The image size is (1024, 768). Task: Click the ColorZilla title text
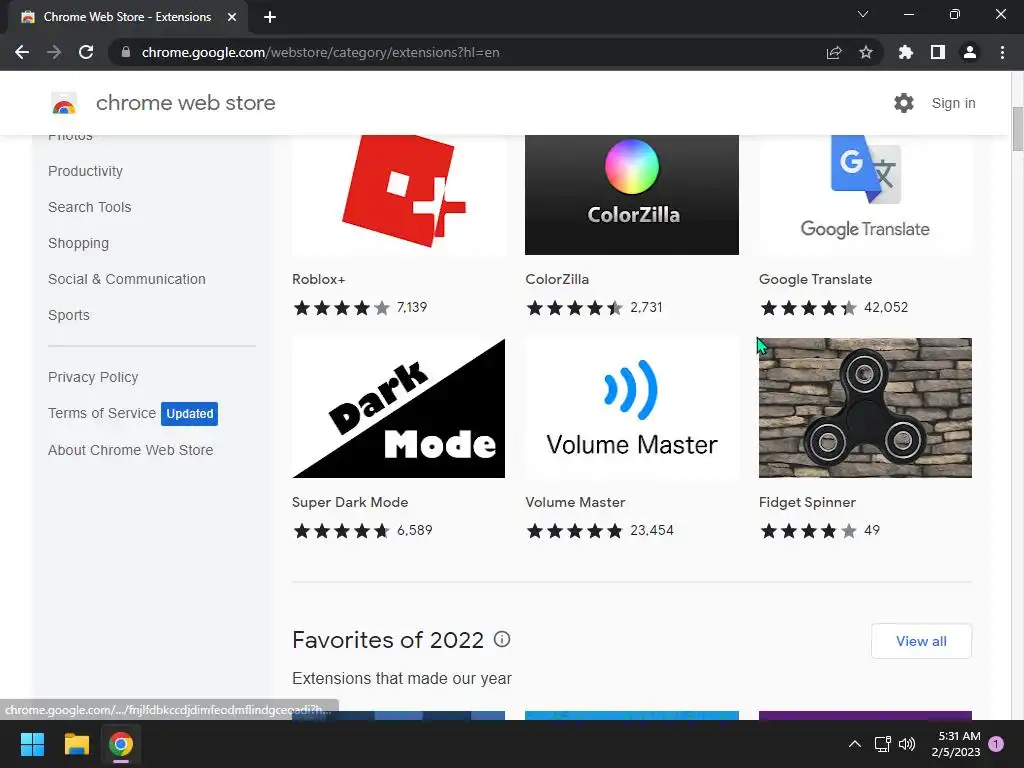[x=557, y=279]
